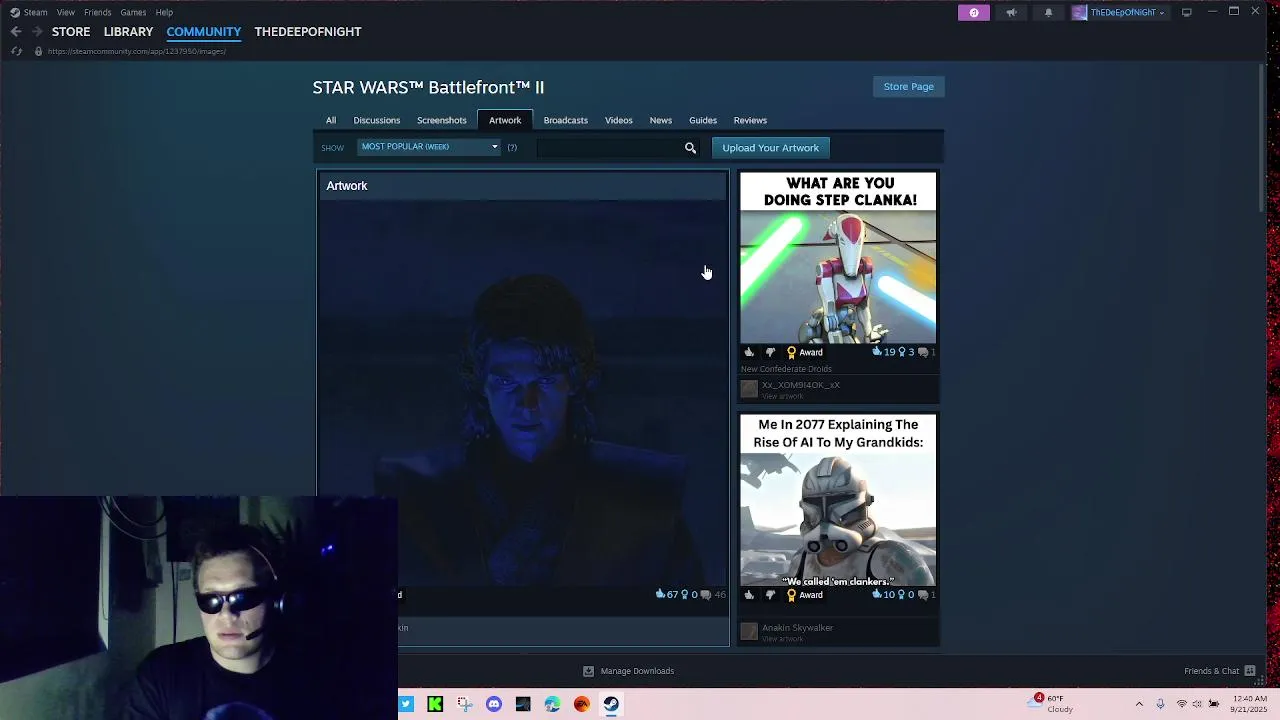The image size is (1280, 720).
Task: Click the (?) help link beside sort
Action: [x=512, y=148]
